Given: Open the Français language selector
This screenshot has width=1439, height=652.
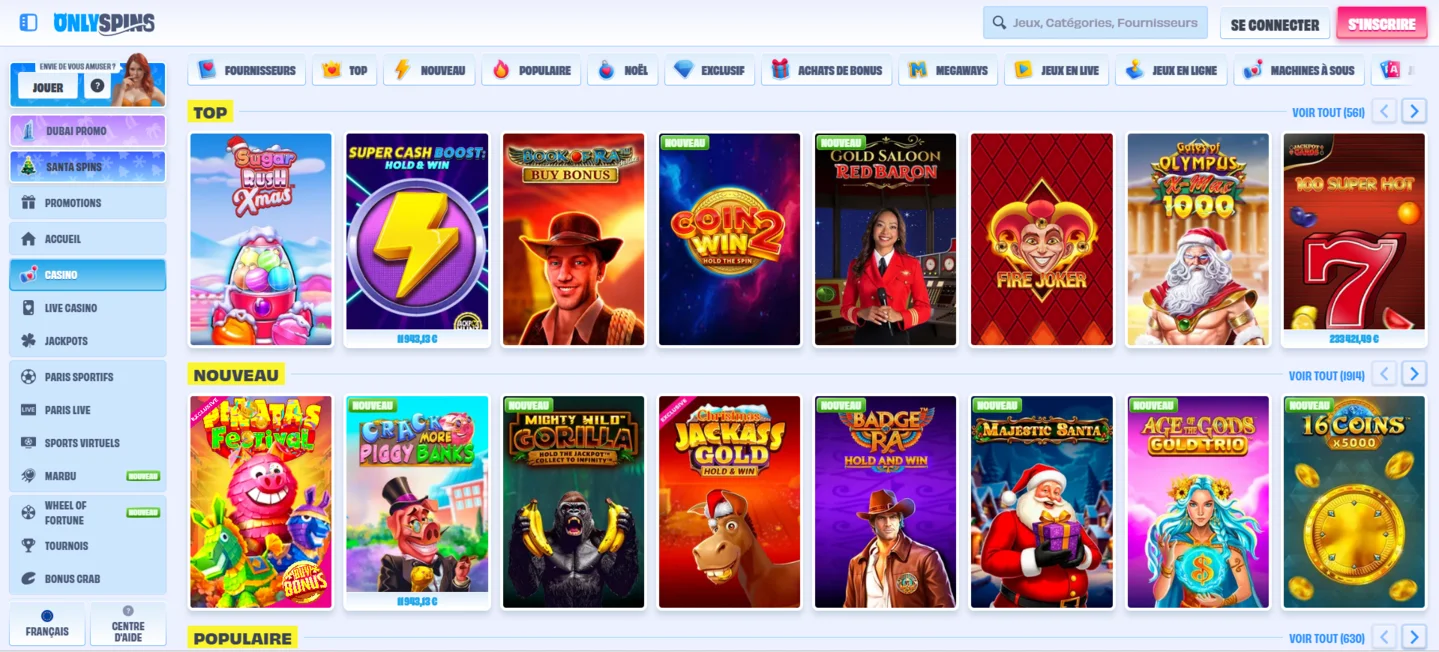Looking at the screenshot, I should pyautogui.click(x=47, y=624).
